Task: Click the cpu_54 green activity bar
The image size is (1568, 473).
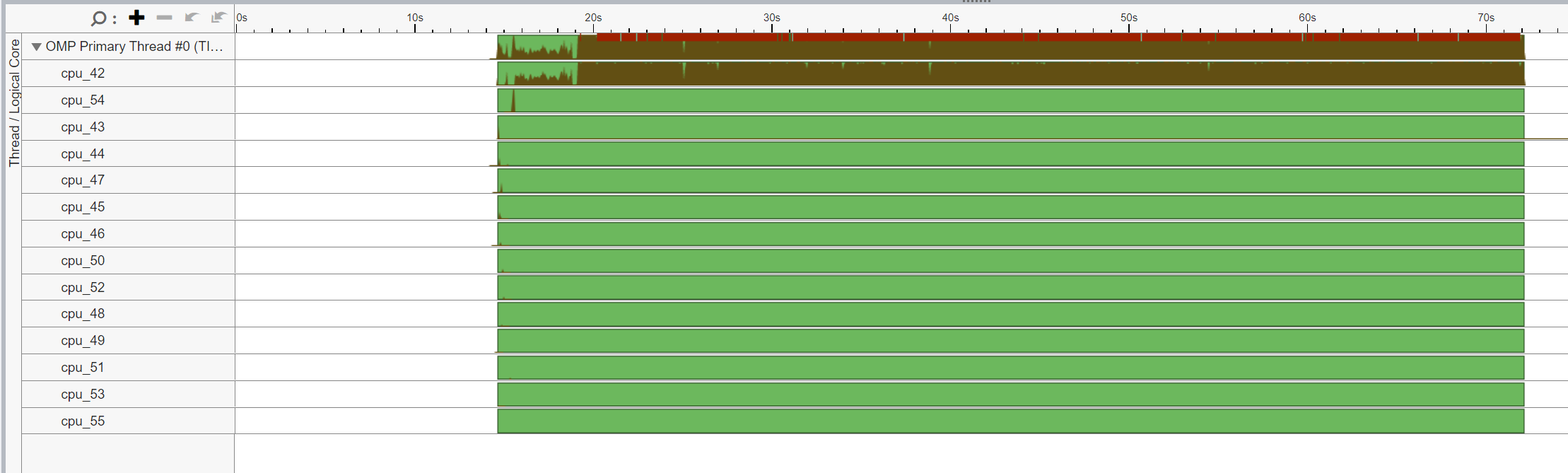Action: point(1011,100)
